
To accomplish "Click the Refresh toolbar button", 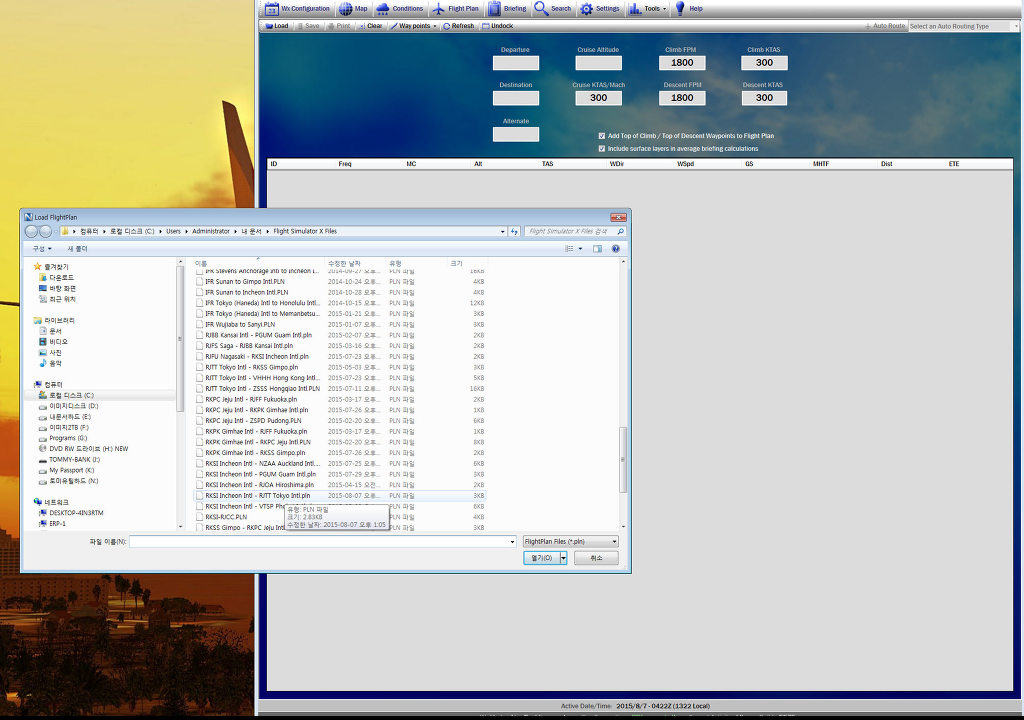I will (457, 26).
